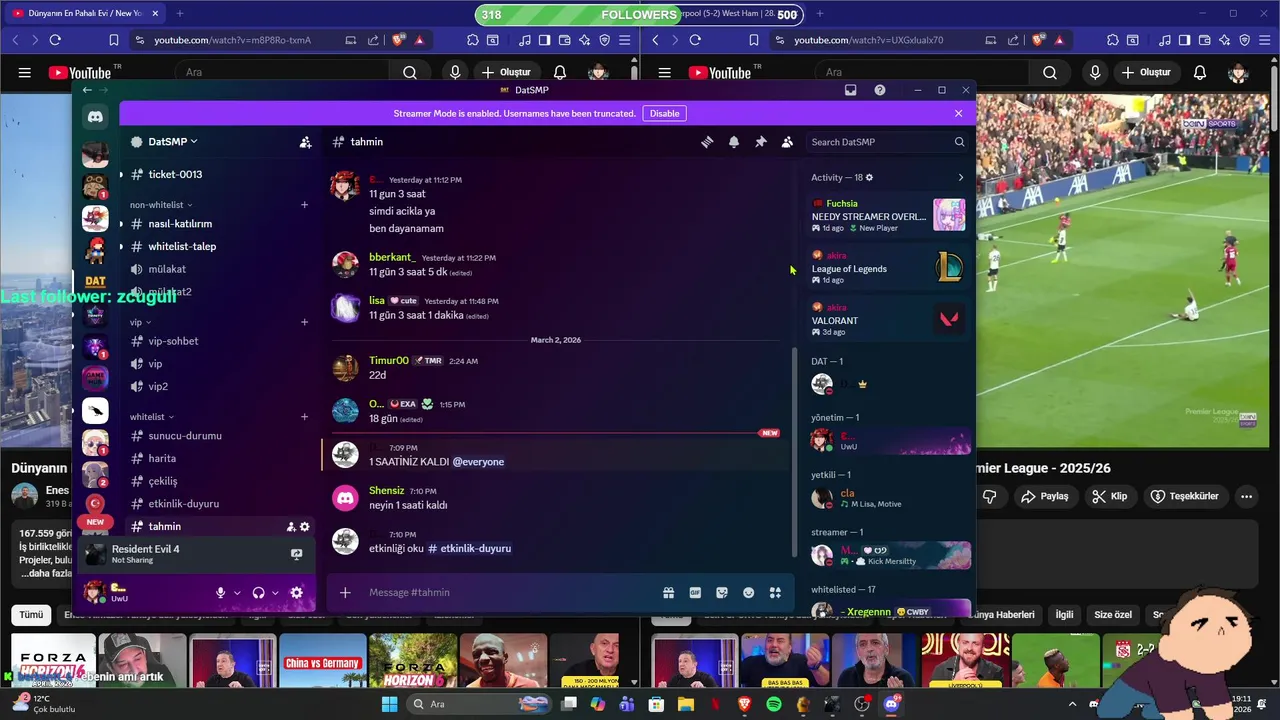Open Discord direct messages home icon
Image resolution: width=1280 pixels, height=720 pixels.
[x=95, y=117]
